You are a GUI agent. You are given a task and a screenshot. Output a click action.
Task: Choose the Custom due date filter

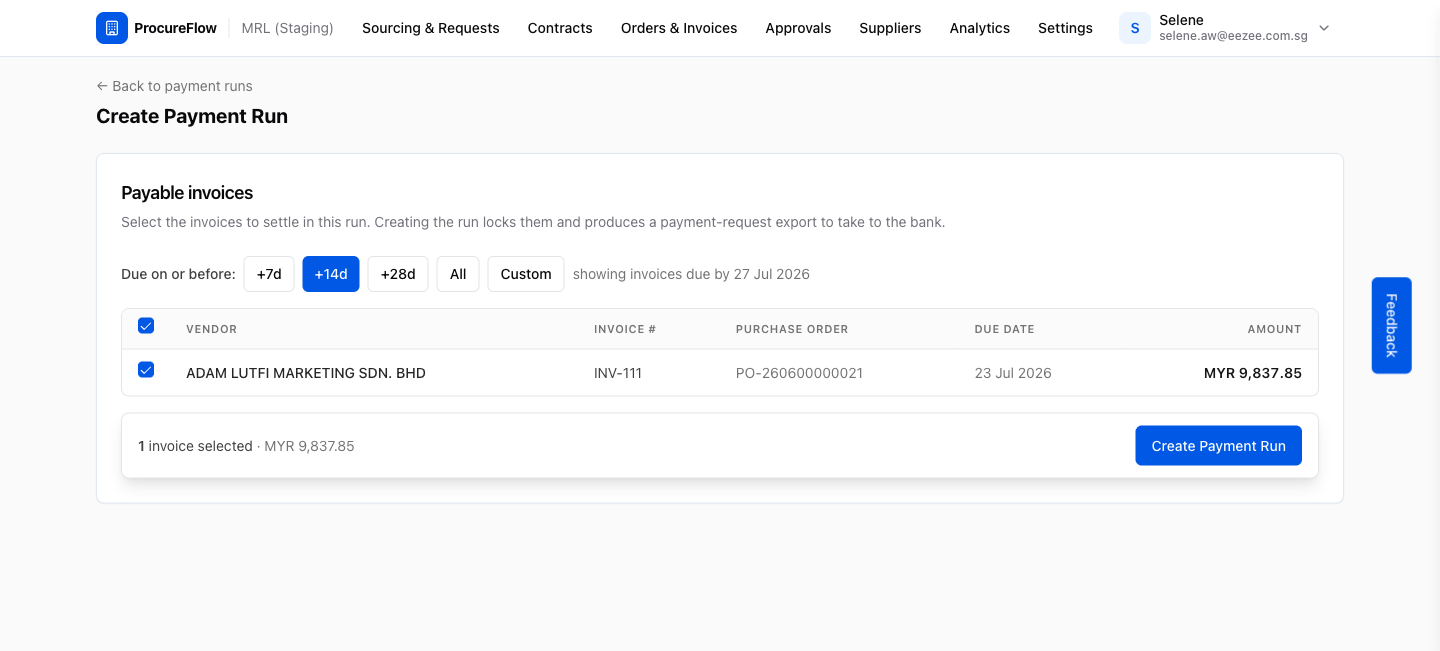pos(526,274)
